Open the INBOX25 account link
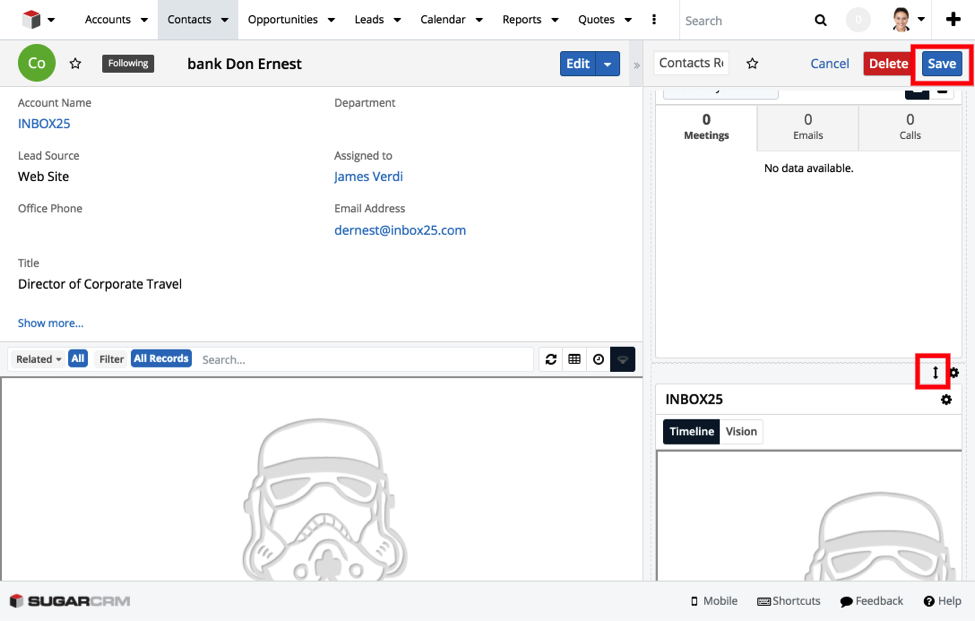The height and width of the screenshot is (621, 975). [x=44, y=124]
